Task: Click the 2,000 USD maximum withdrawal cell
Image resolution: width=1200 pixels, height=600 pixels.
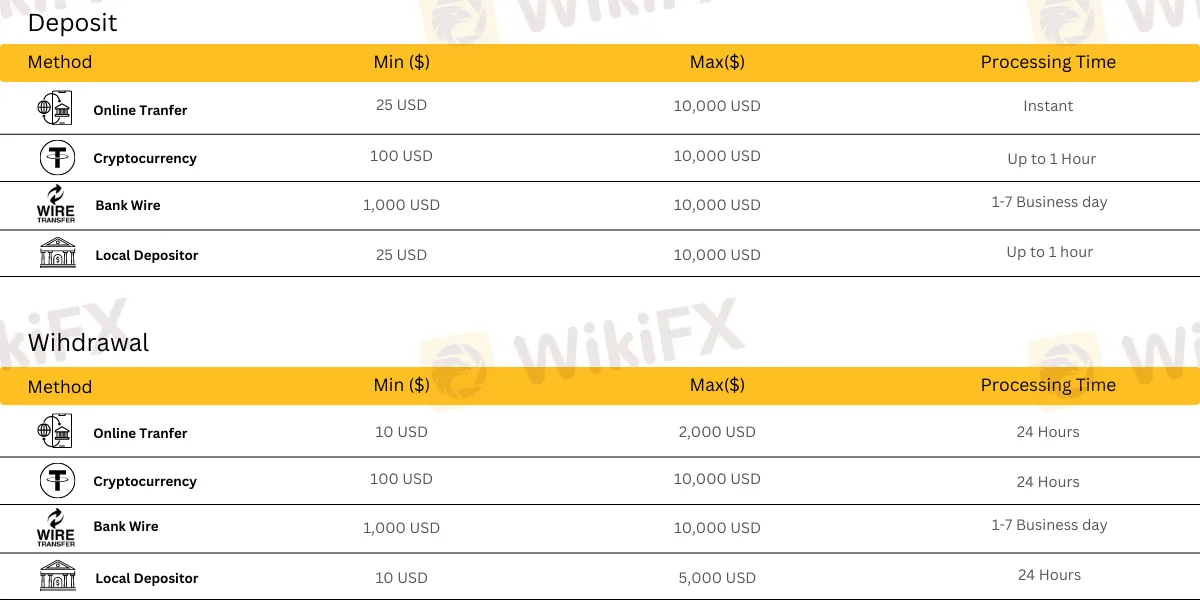Action: point(717,432)
